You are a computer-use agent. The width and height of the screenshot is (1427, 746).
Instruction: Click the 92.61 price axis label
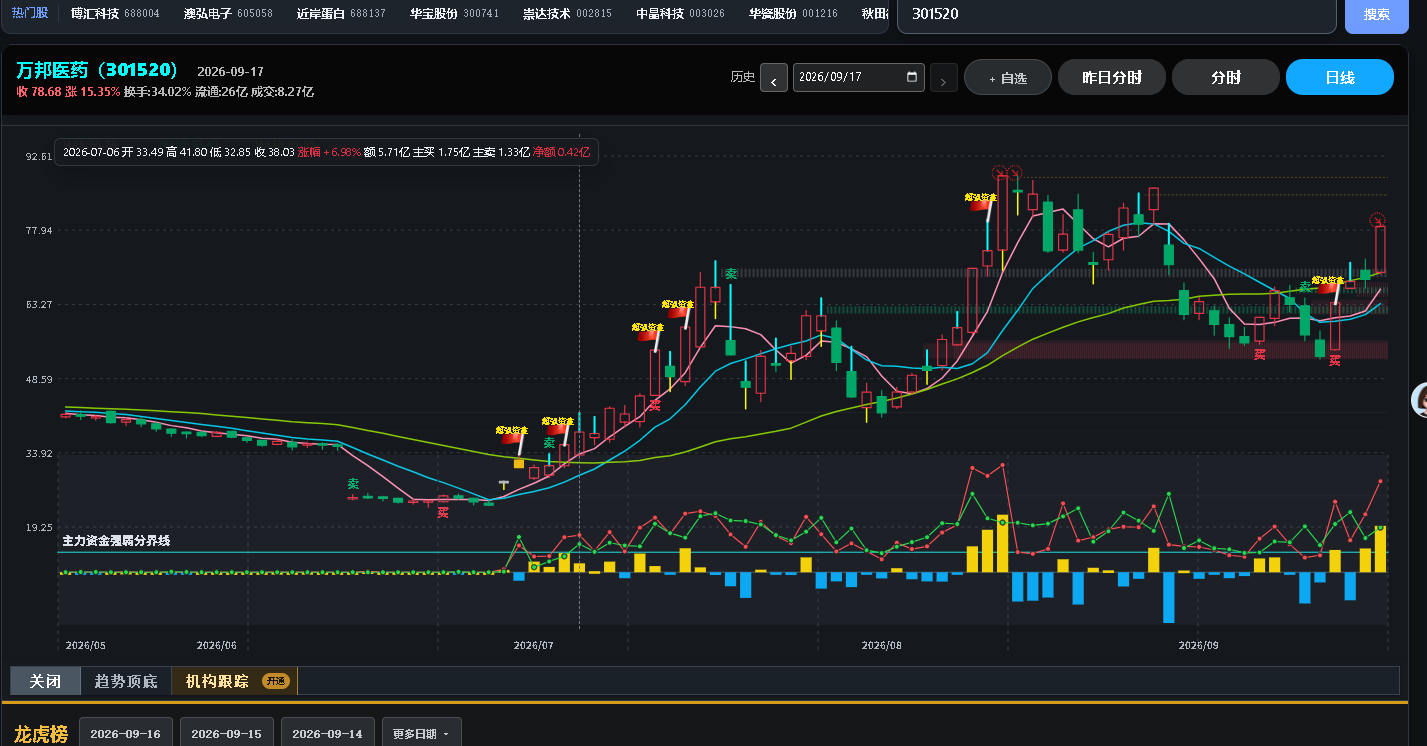click(40, 157)
